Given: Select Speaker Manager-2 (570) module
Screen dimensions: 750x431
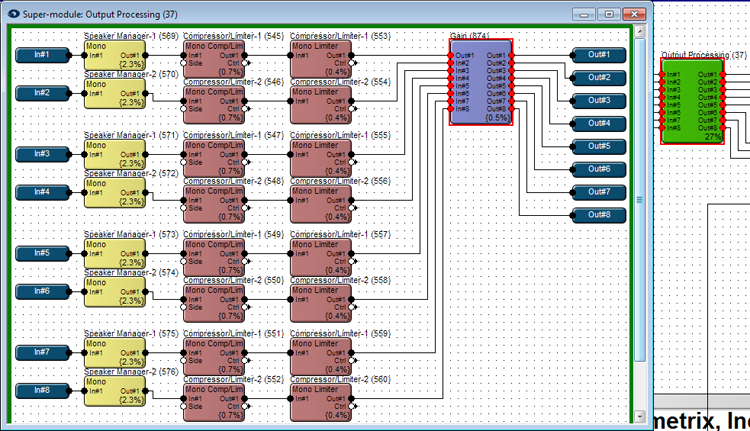Looking at the screenshot, I should pos(115,94).
